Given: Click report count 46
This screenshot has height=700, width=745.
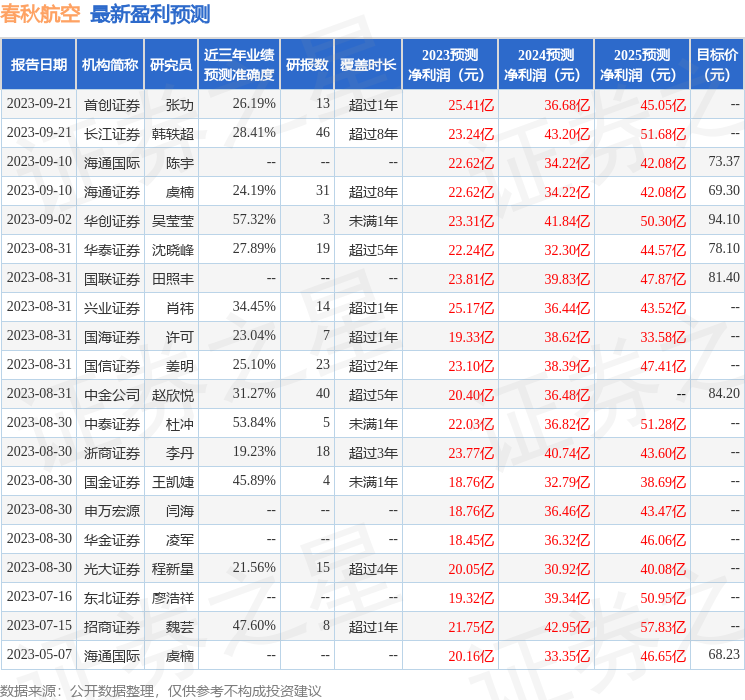Looking at the screenshot, I should coord(323,133).
